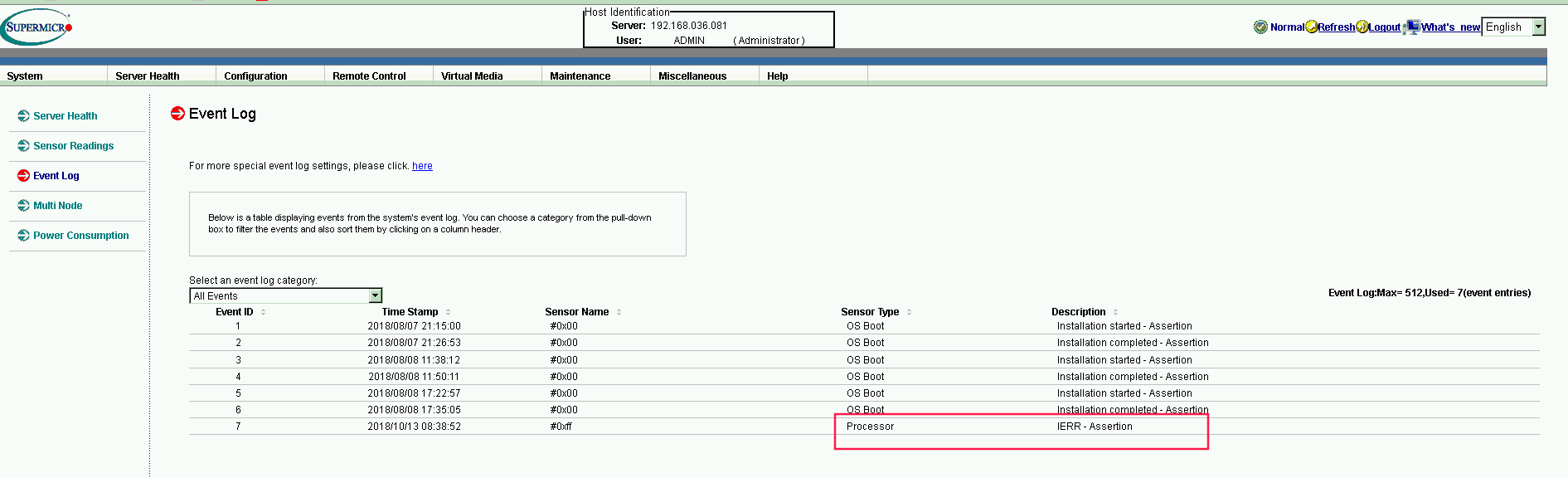
Task: Click the #0x00 sensor name in event 4
Action: (x=564, y=377)
